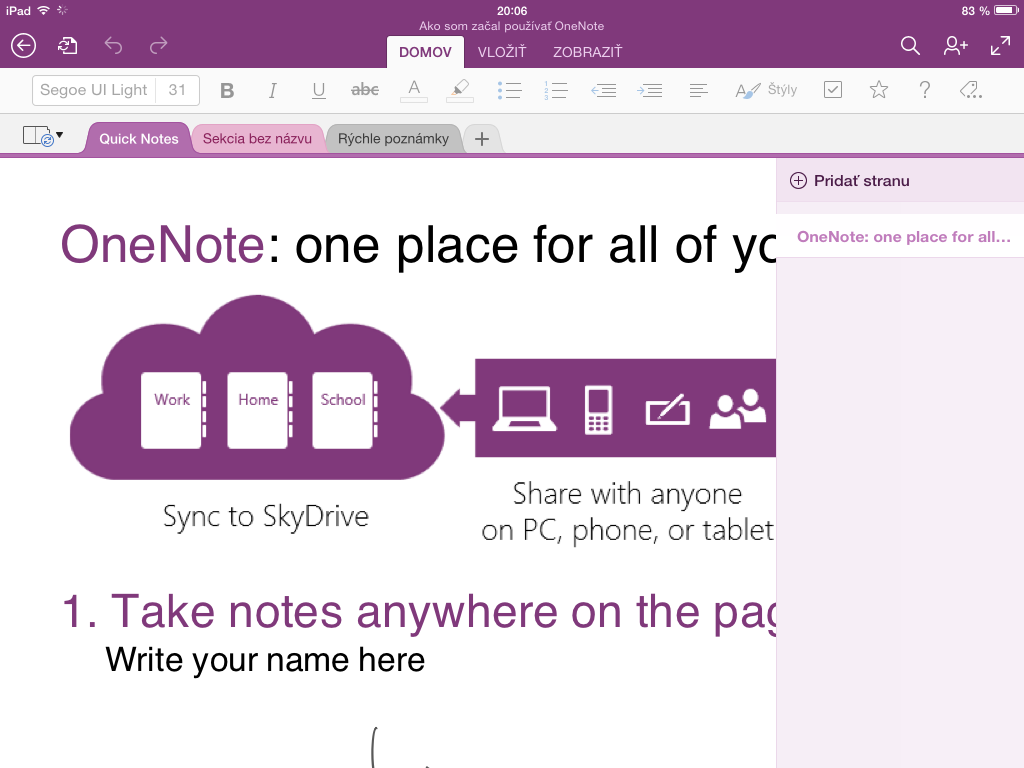The image size is (1024, 768).
Task: Add a new section with plus
Action: [x=482, y=139]
